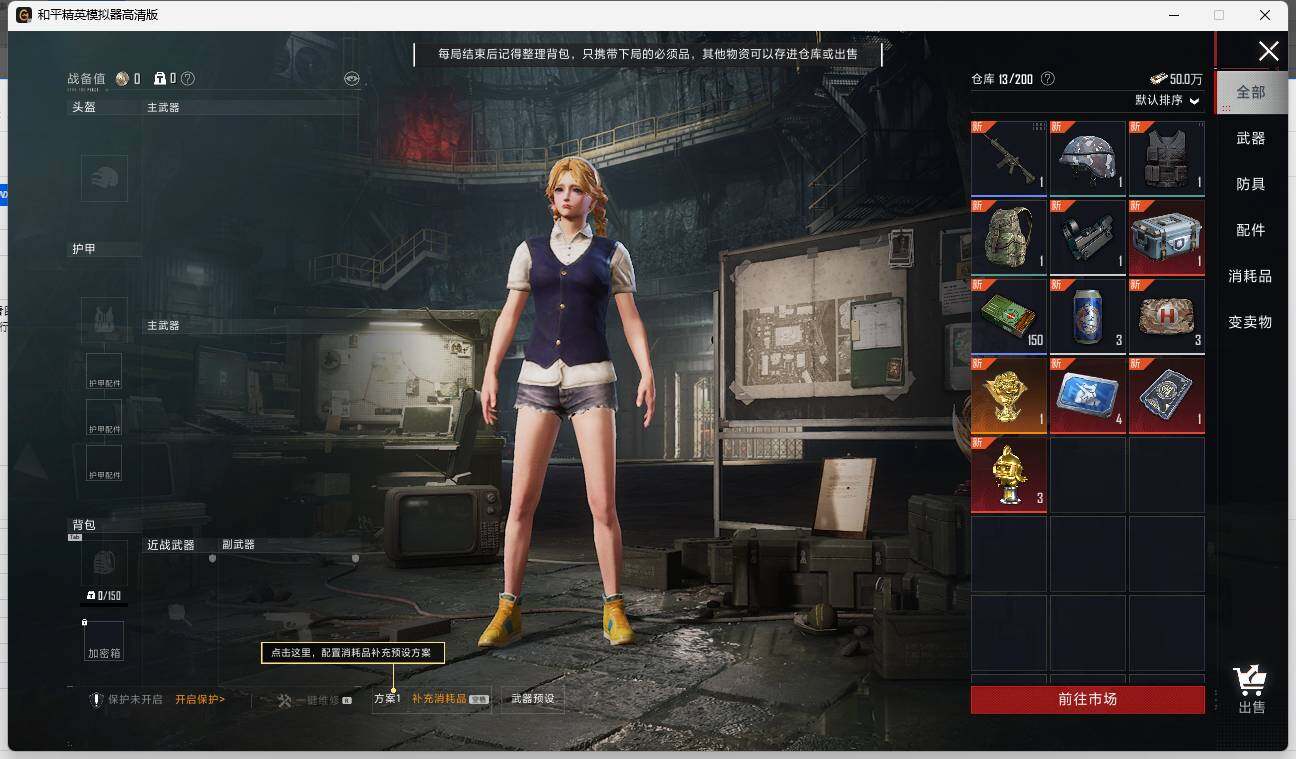1296x759 pixels.
Task: Select the blue card item with 4
Action: pos(1088,395)
